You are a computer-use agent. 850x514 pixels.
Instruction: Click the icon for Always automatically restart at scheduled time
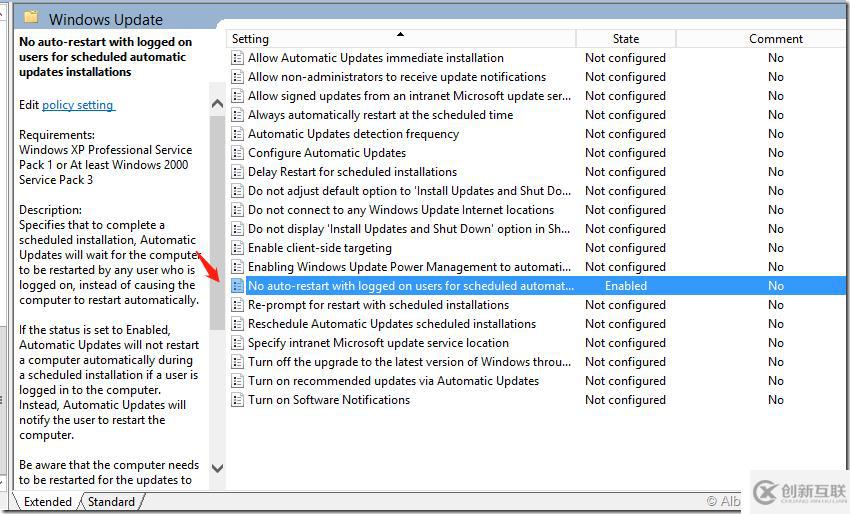pyautogui.click(x=237, y=115)
